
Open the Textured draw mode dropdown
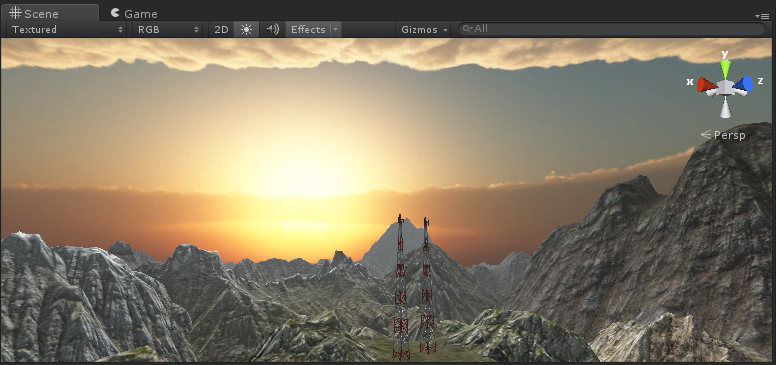click(67, 29)
